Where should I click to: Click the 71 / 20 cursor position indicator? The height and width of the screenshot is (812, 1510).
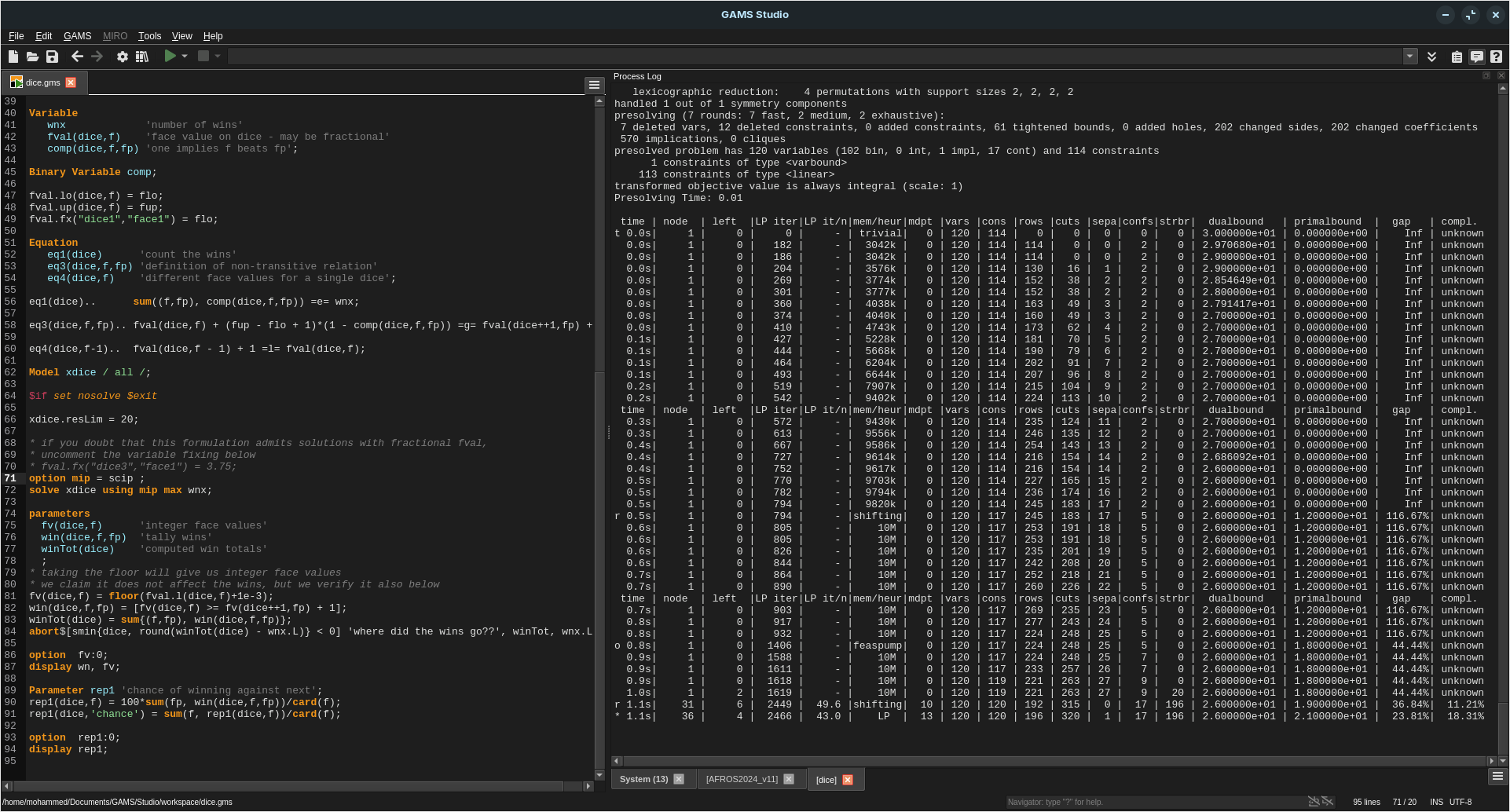pyautogui.click(x=1404, y=802)
